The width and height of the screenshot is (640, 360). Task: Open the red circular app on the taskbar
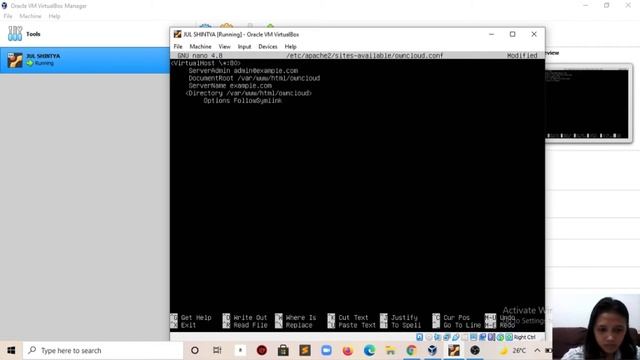pos(262,350)
